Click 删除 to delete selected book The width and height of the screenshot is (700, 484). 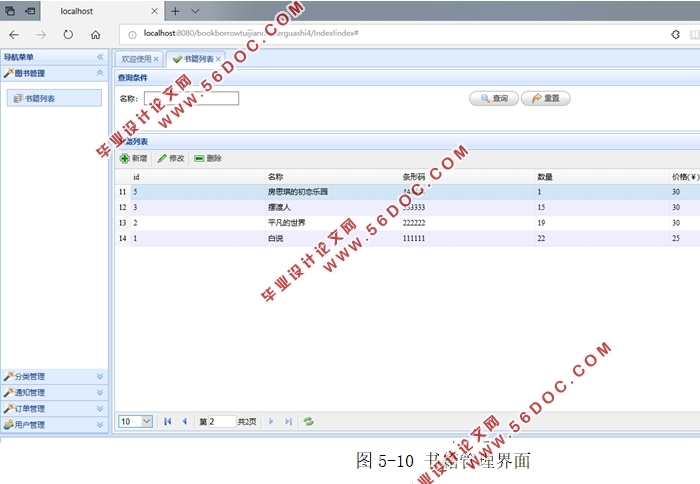click(x=208, y=158)
